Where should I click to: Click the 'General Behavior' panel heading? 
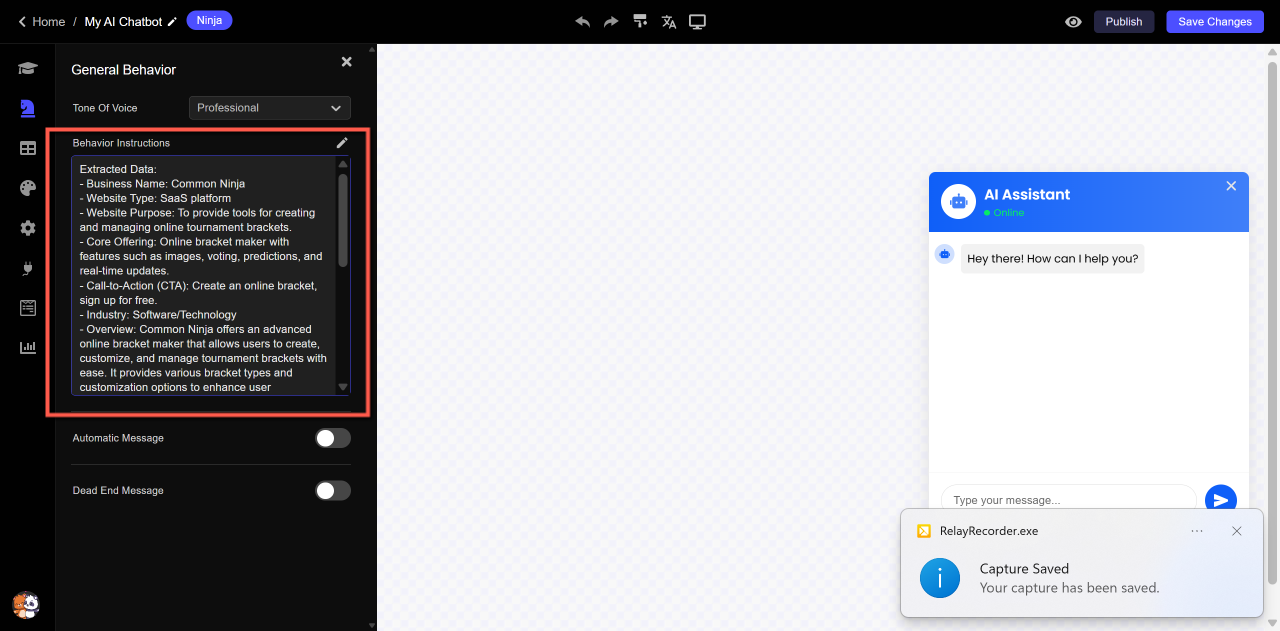(123, 70)
